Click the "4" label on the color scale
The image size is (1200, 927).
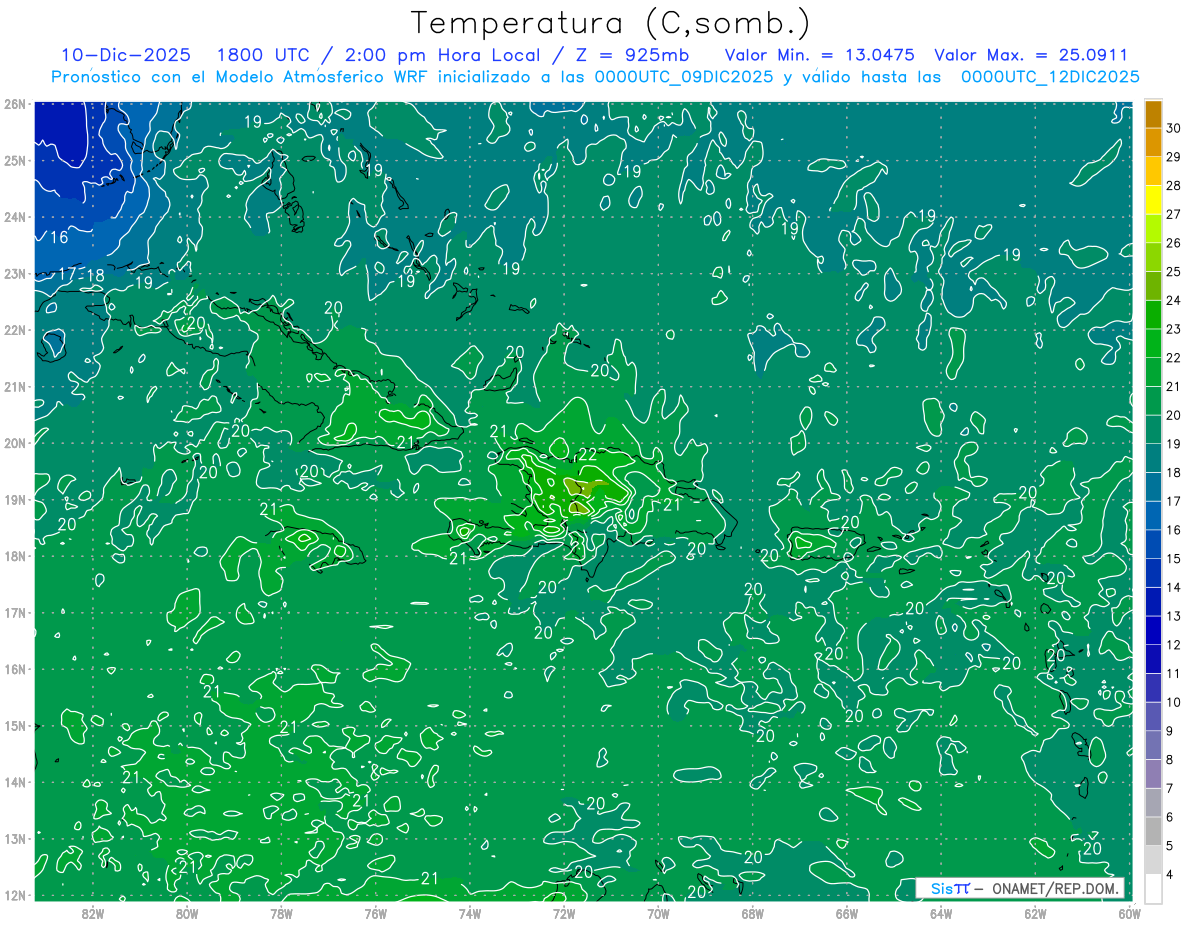coord(1170,875)
